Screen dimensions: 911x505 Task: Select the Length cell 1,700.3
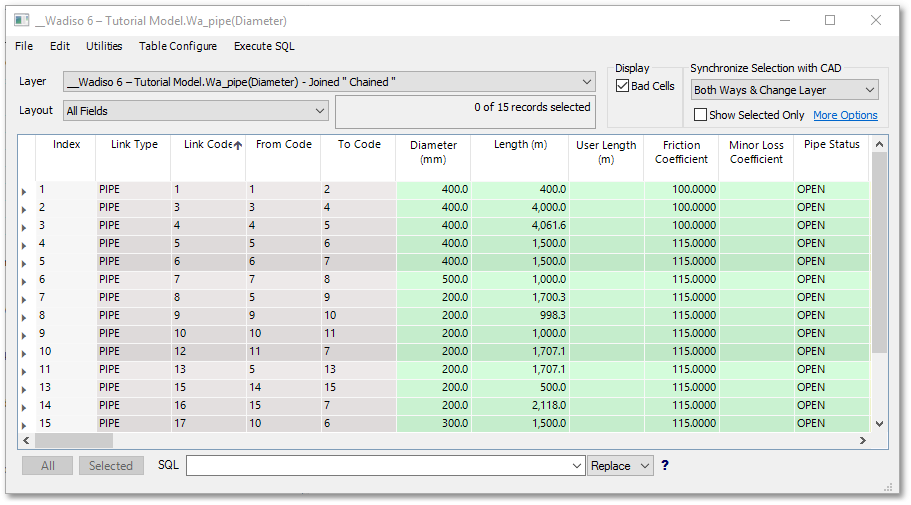(520, 298)
